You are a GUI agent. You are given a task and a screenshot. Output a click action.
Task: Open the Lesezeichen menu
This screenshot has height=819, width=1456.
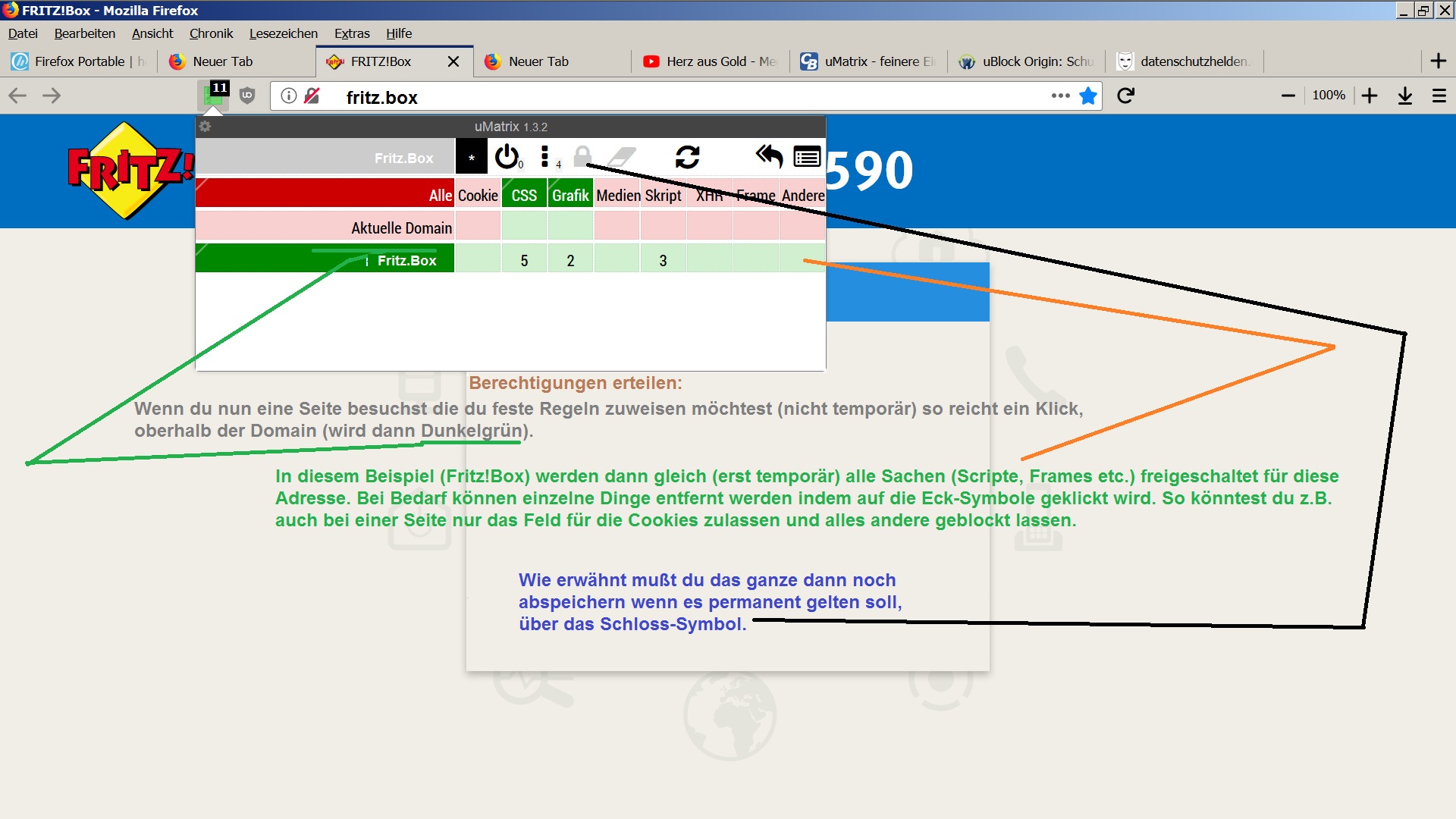click(x=283, y=33)
